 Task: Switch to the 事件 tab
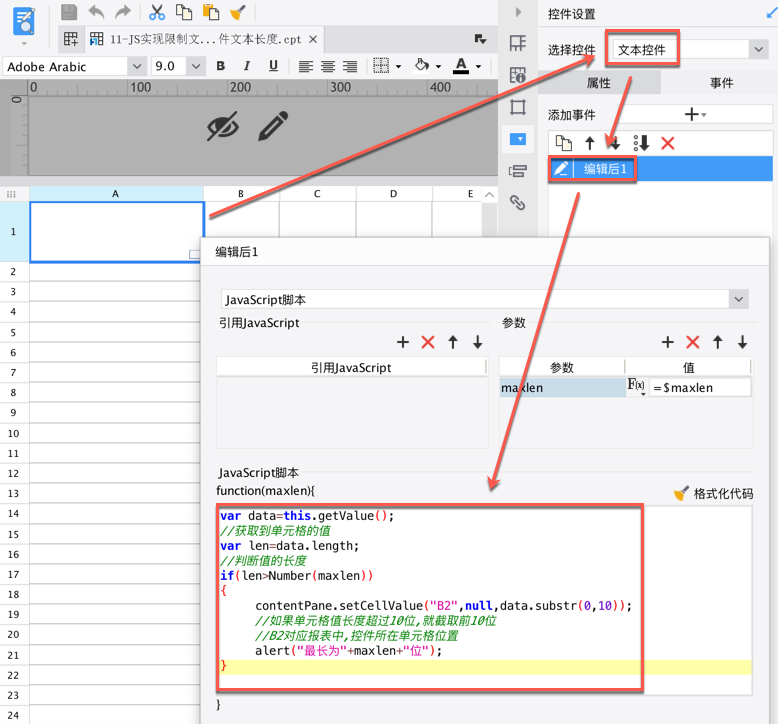click(720, 83)
